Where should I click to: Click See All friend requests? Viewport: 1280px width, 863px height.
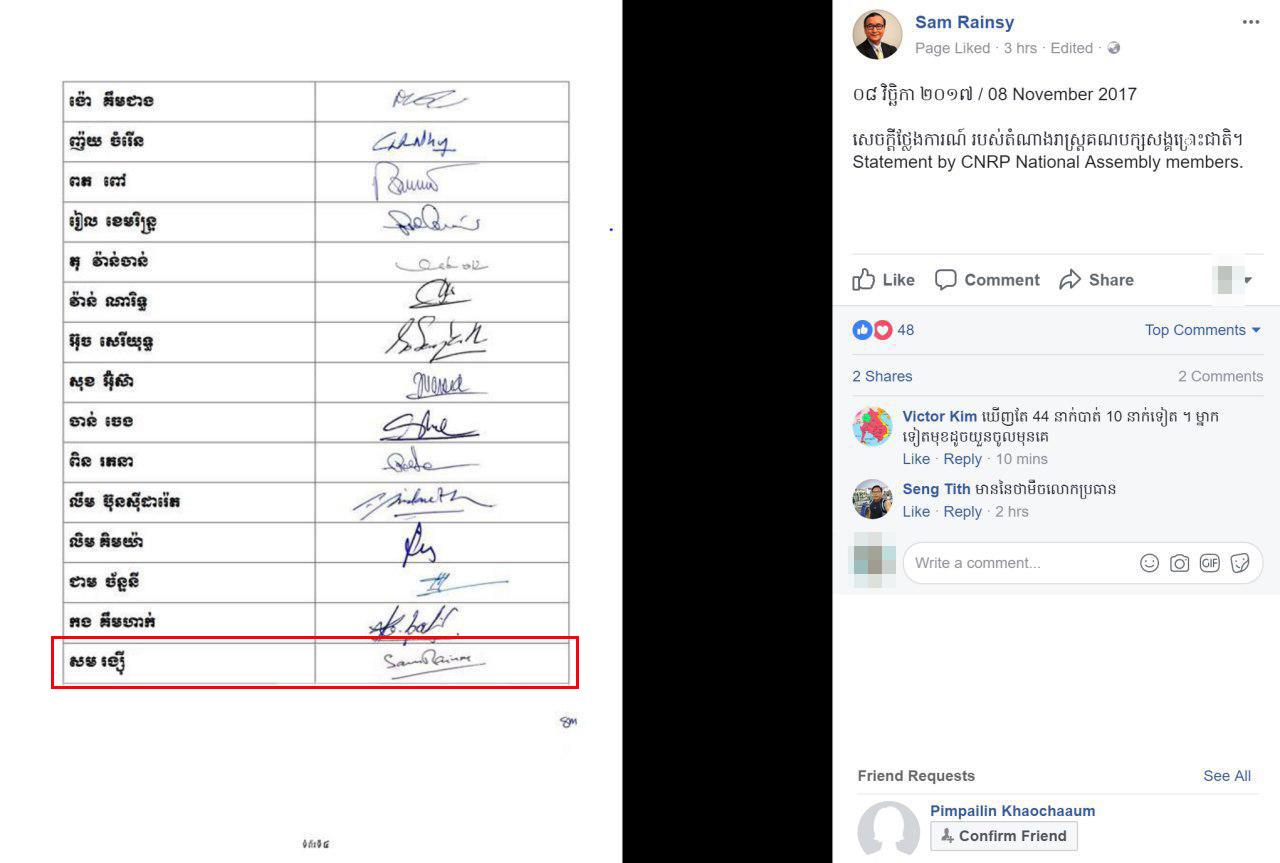[1227, 776]
